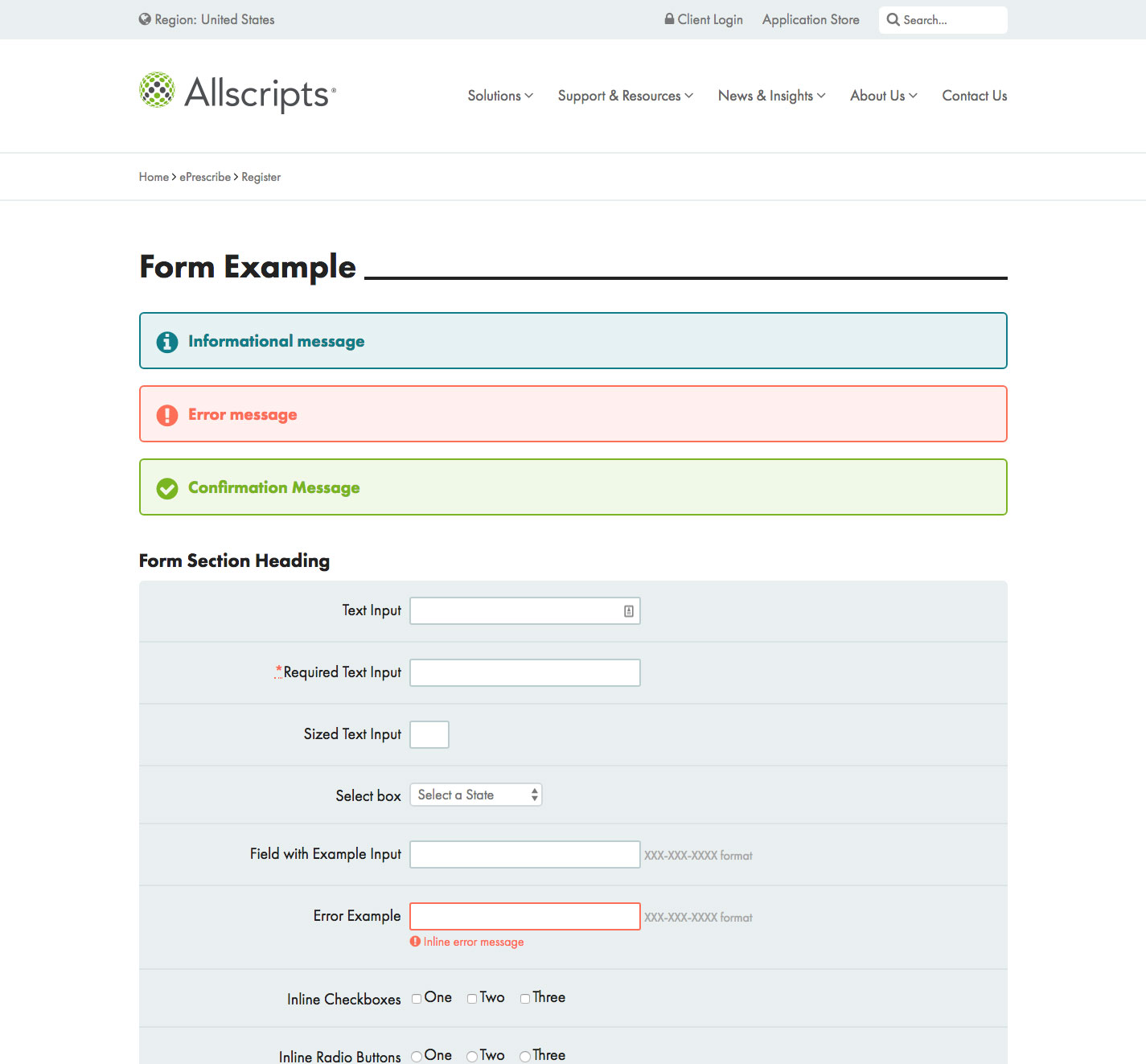Click the 'Form Section Heading' title
This screenshot has height=1064, width=1146.
234,561
